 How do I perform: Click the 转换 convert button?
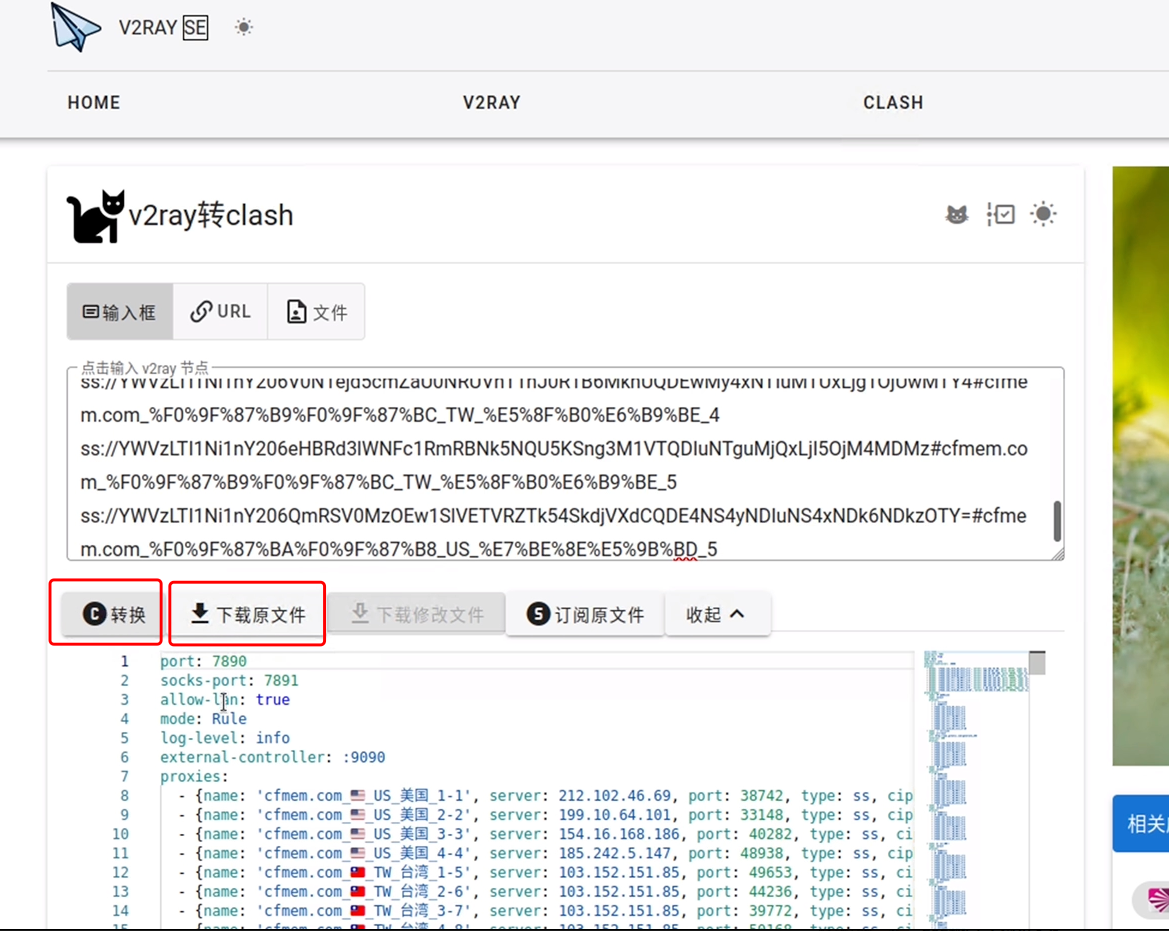tap(113, 614)
